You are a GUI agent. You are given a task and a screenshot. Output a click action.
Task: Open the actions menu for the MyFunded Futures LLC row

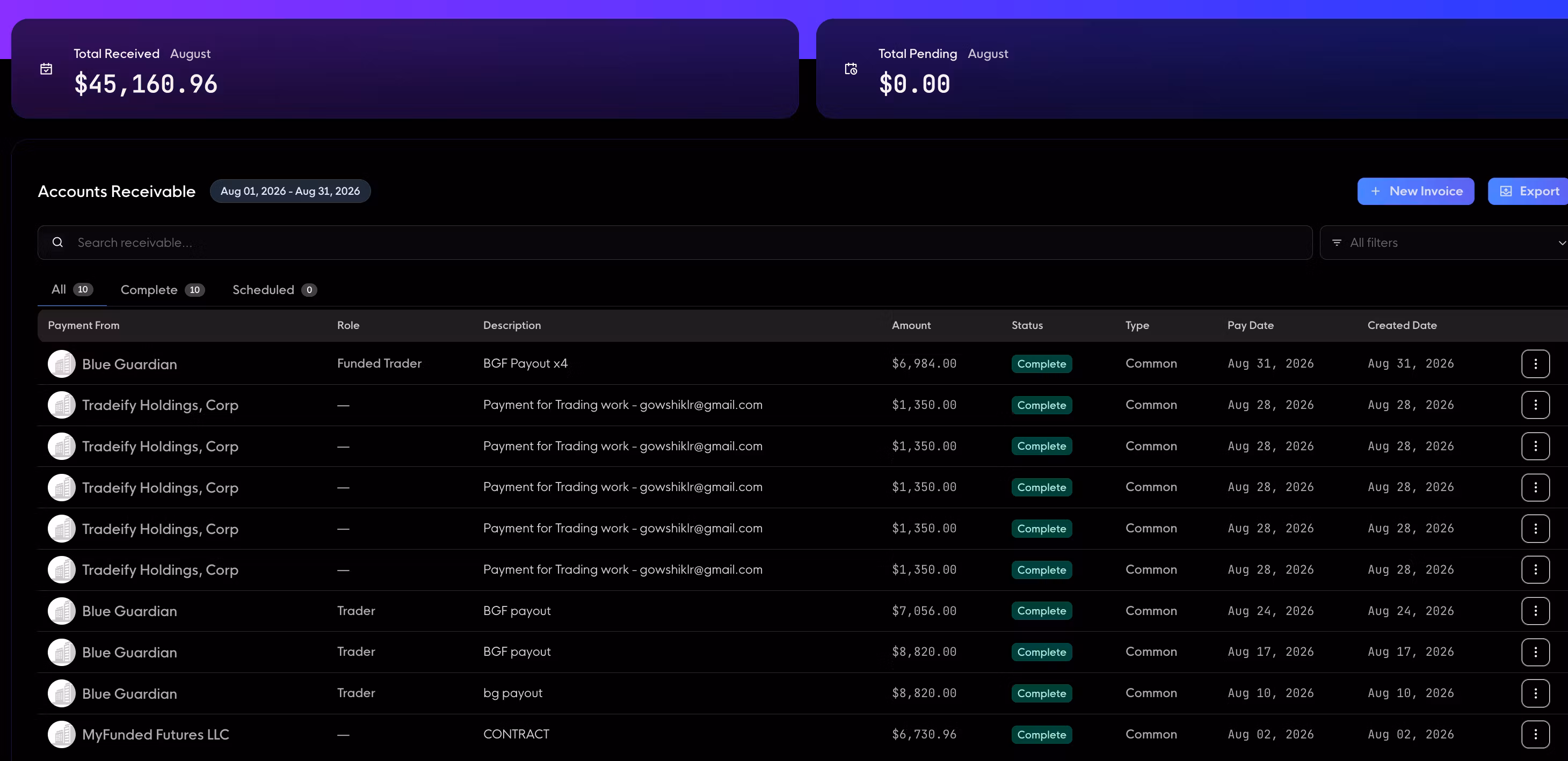[x=1535, y=734]
